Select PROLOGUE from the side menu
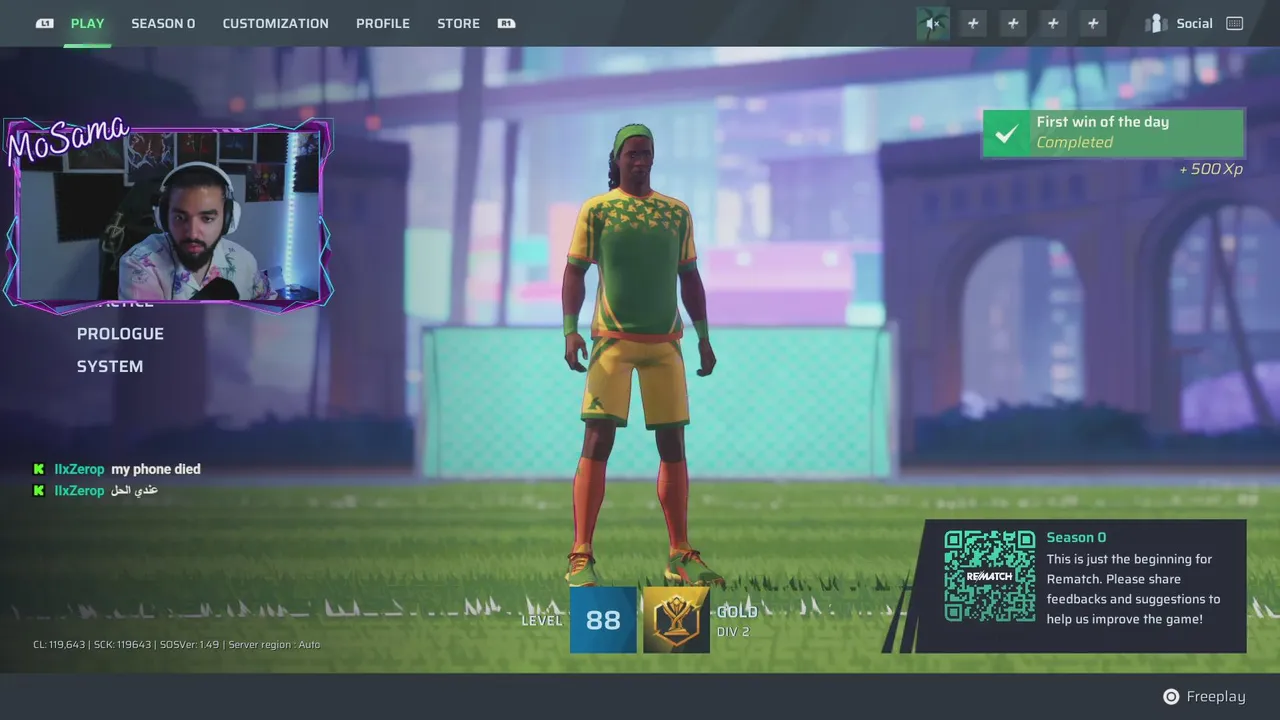 tap(120, 334)
